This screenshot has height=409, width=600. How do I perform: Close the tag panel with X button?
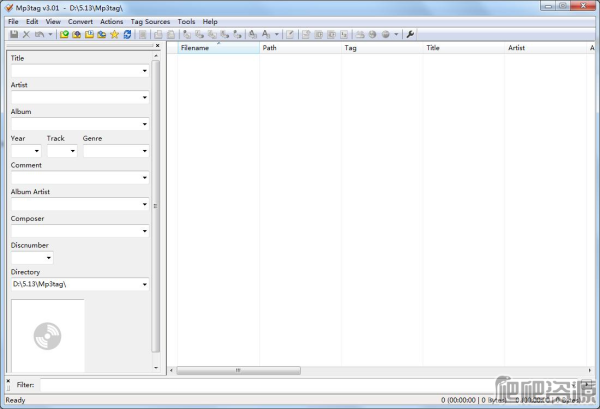pos(156,46)
